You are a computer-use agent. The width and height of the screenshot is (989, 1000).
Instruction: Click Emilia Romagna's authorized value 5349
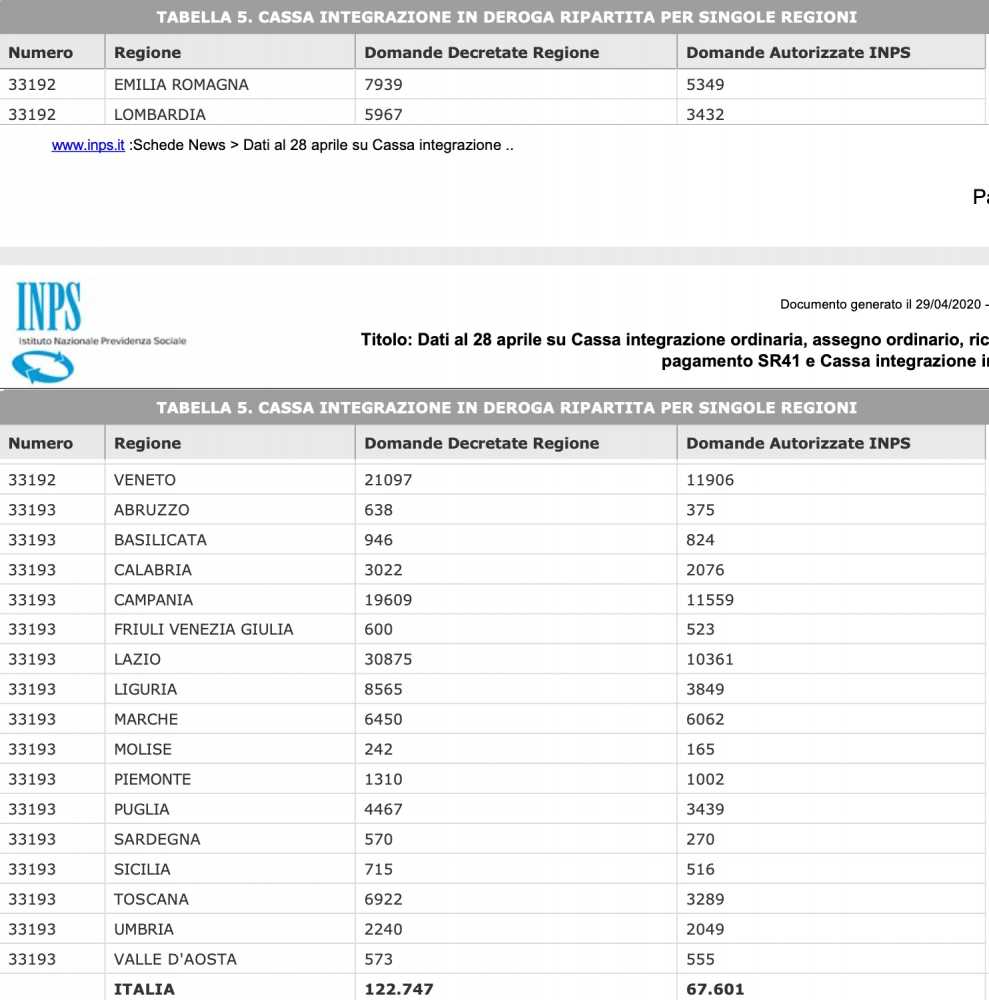tap(705, 85)
